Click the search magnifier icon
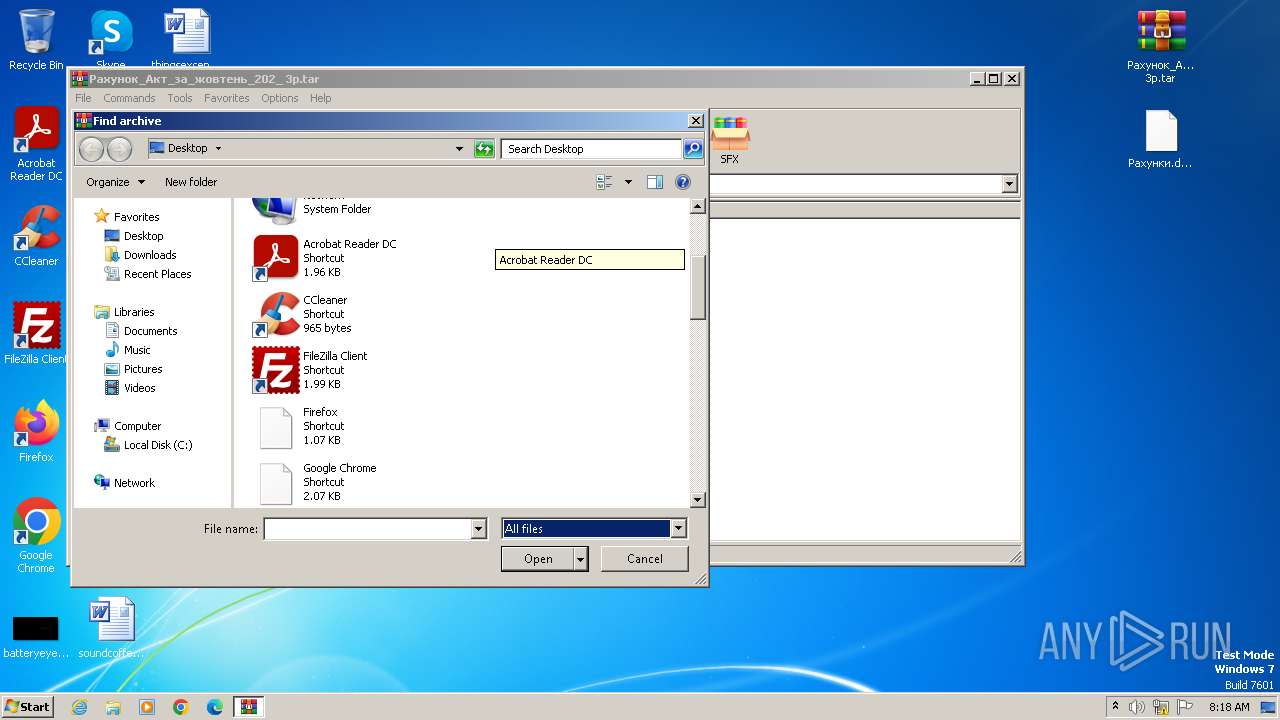Viewport: 1280px width, 720px height. click(x=692, y=149)
